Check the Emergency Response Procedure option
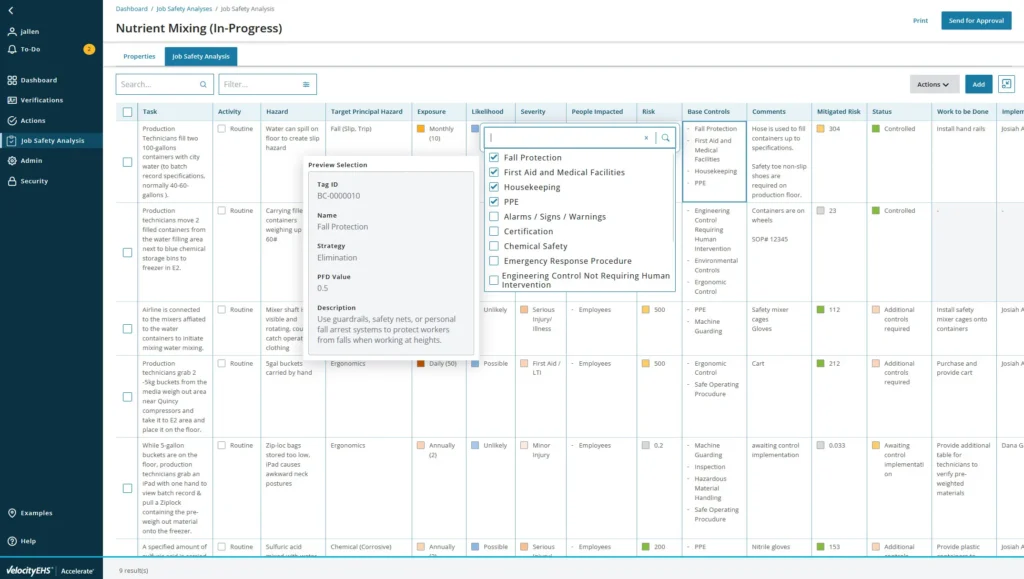 [494, 261]
